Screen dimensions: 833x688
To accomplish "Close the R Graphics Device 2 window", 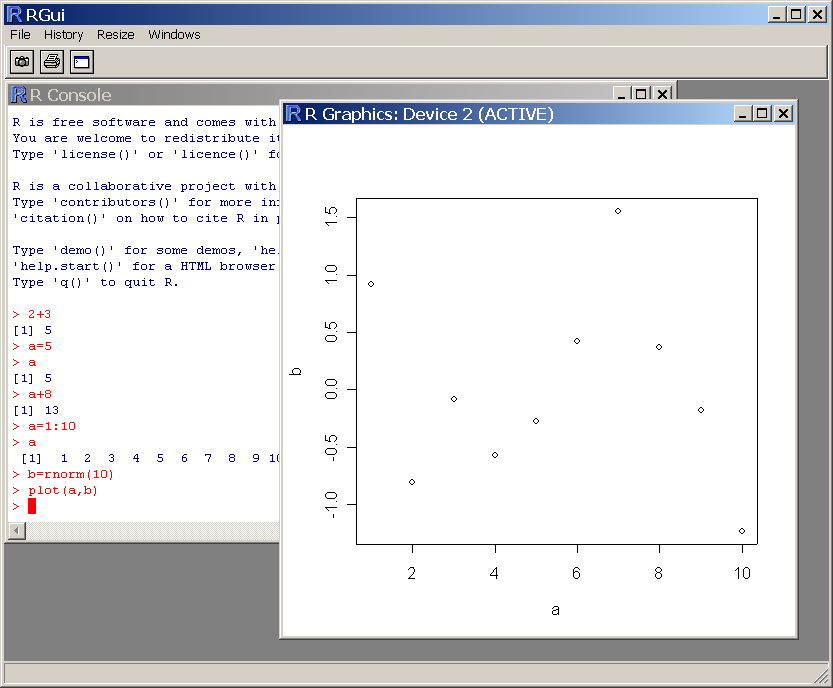I will coord(784,114).
